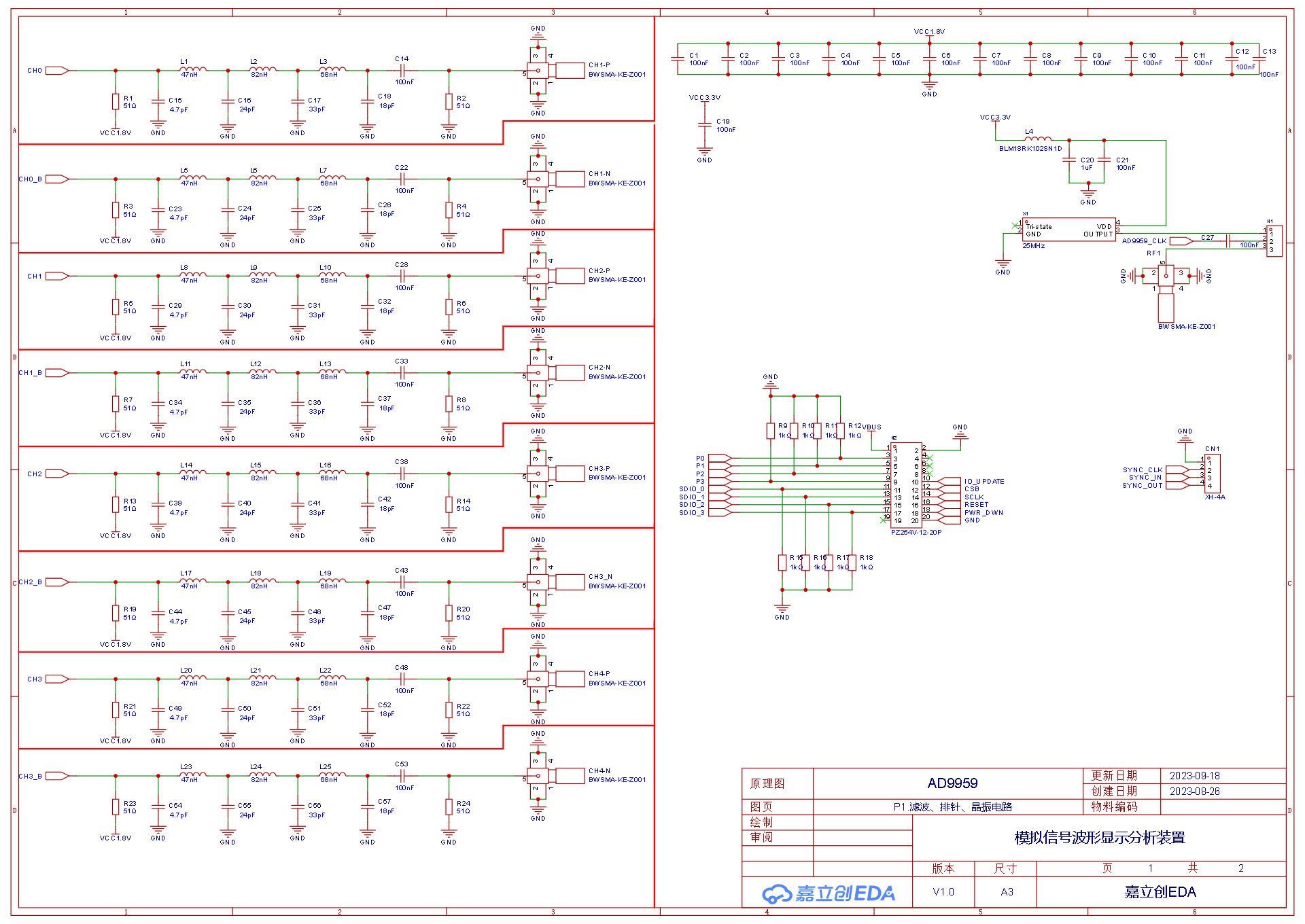Click the RESET net label
The image size is (1305, 924).
pyautogui.click(x=977, y=505)
